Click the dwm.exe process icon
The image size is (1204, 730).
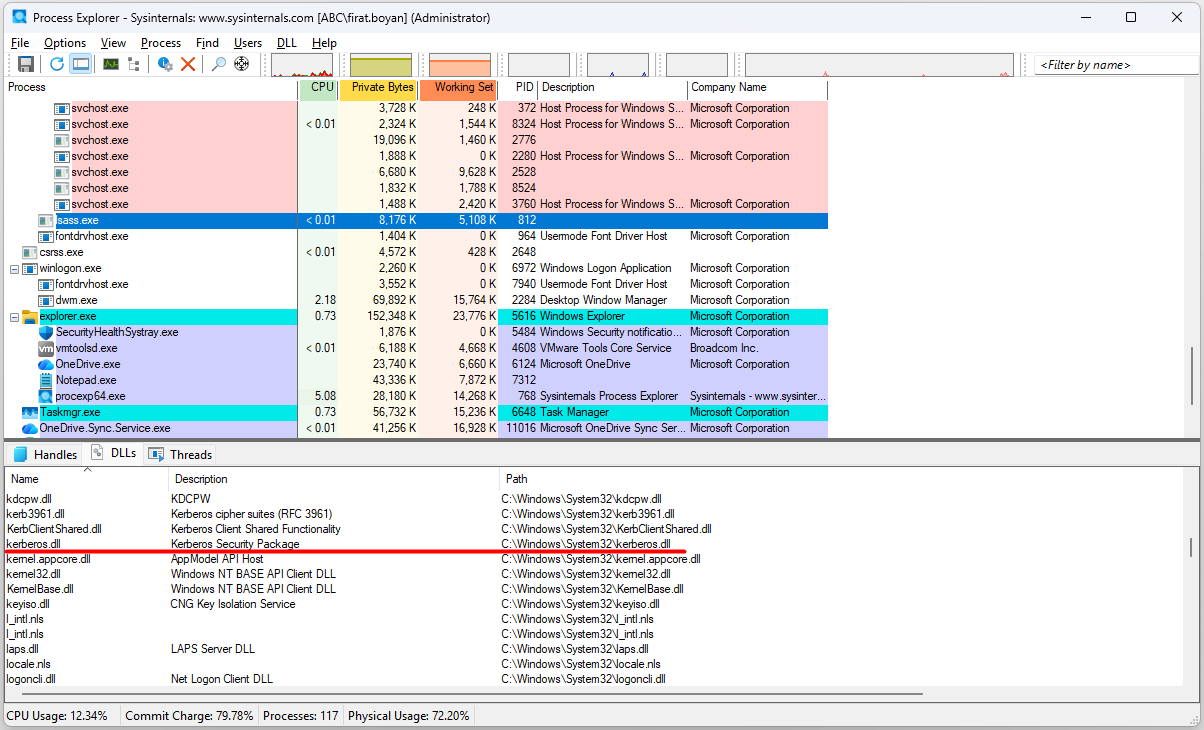pos(46,300)
